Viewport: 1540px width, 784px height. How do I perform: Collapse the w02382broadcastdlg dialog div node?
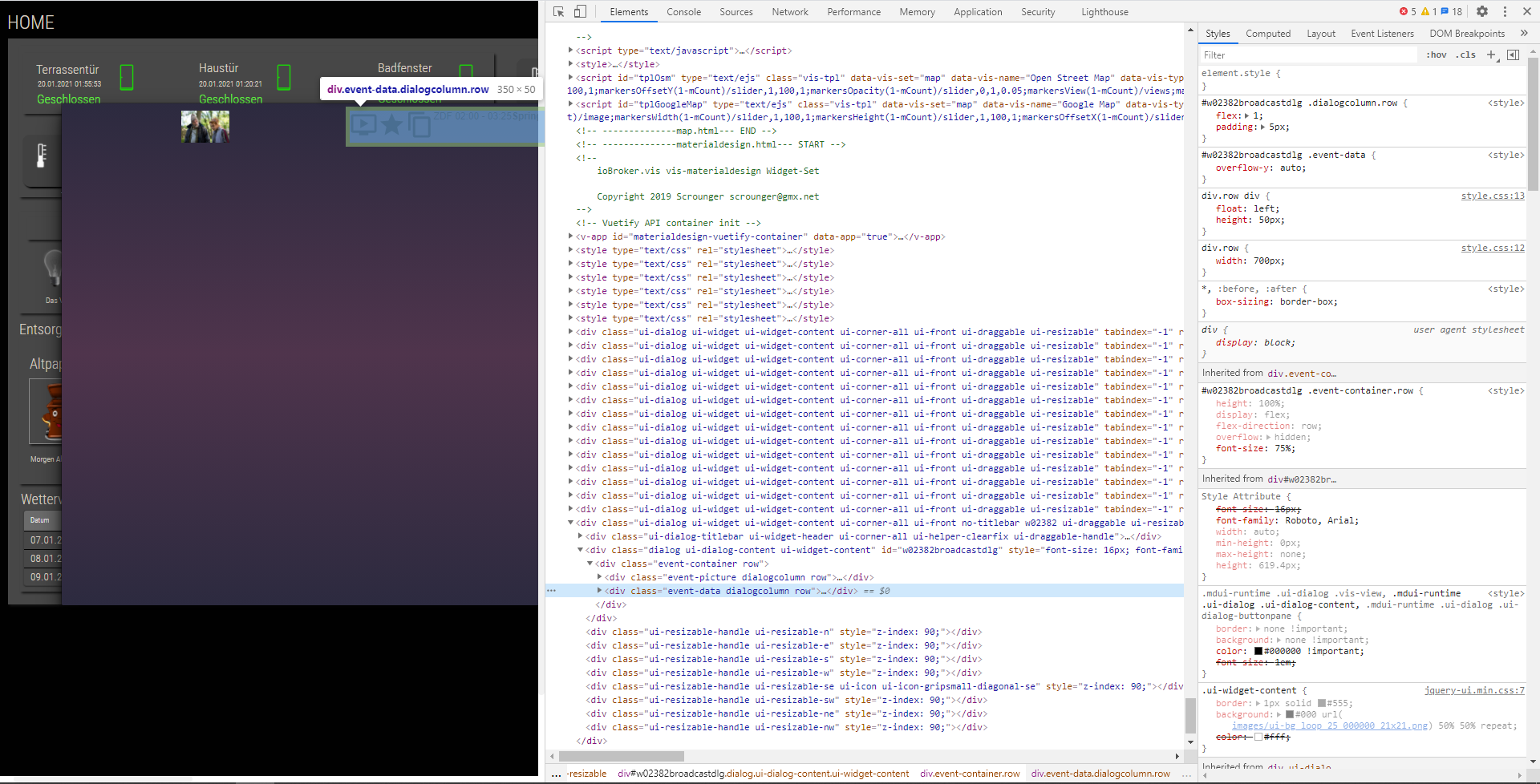(x=580, y=550)
